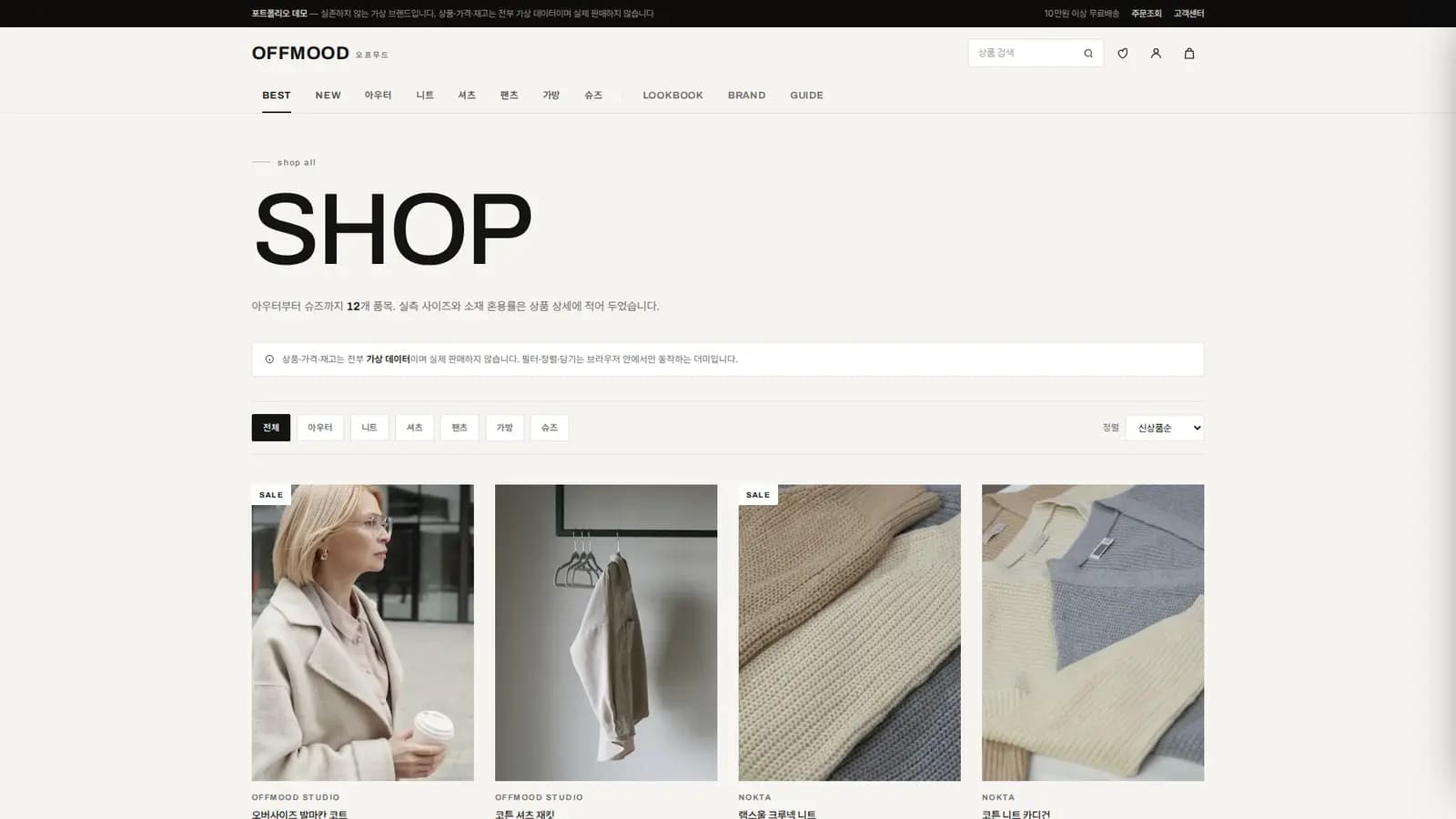Go to LOOKBOOK in the navigation
Viewport: 1456px width, 819px height.
click(x=673, y=96)
